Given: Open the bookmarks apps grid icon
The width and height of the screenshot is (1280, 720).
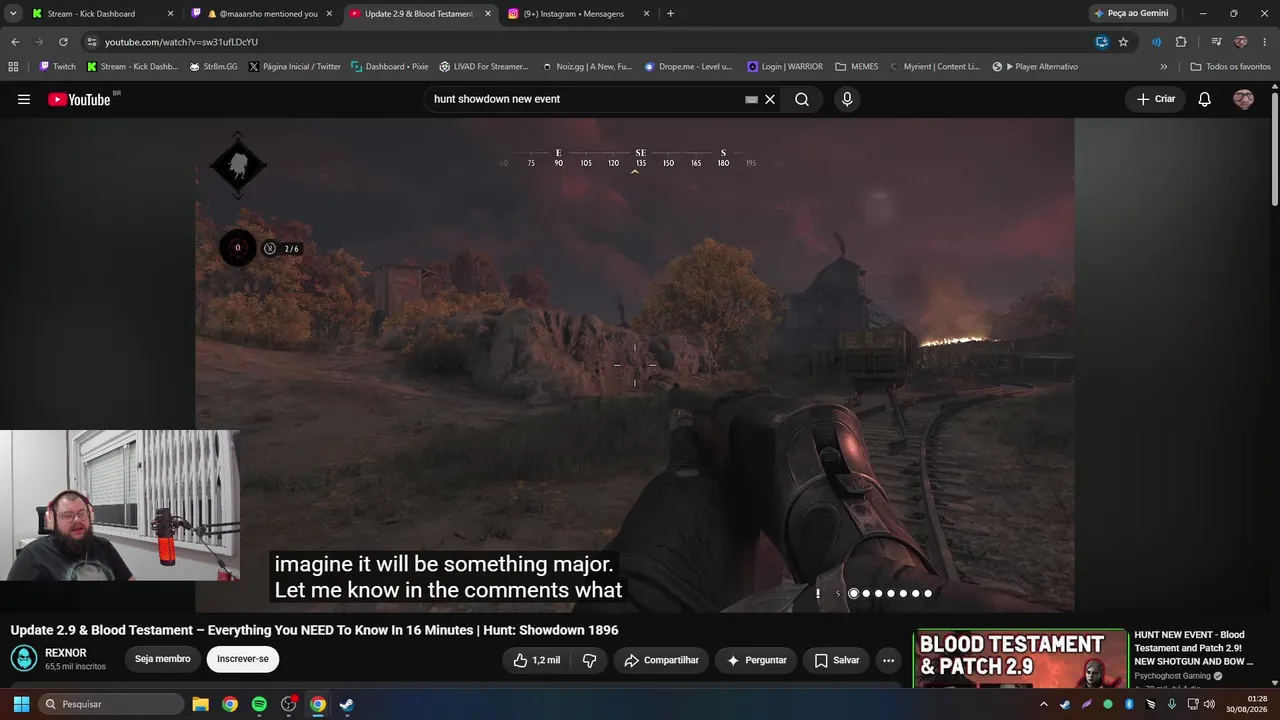Looking at the screenshot, I should pos(13,67).
